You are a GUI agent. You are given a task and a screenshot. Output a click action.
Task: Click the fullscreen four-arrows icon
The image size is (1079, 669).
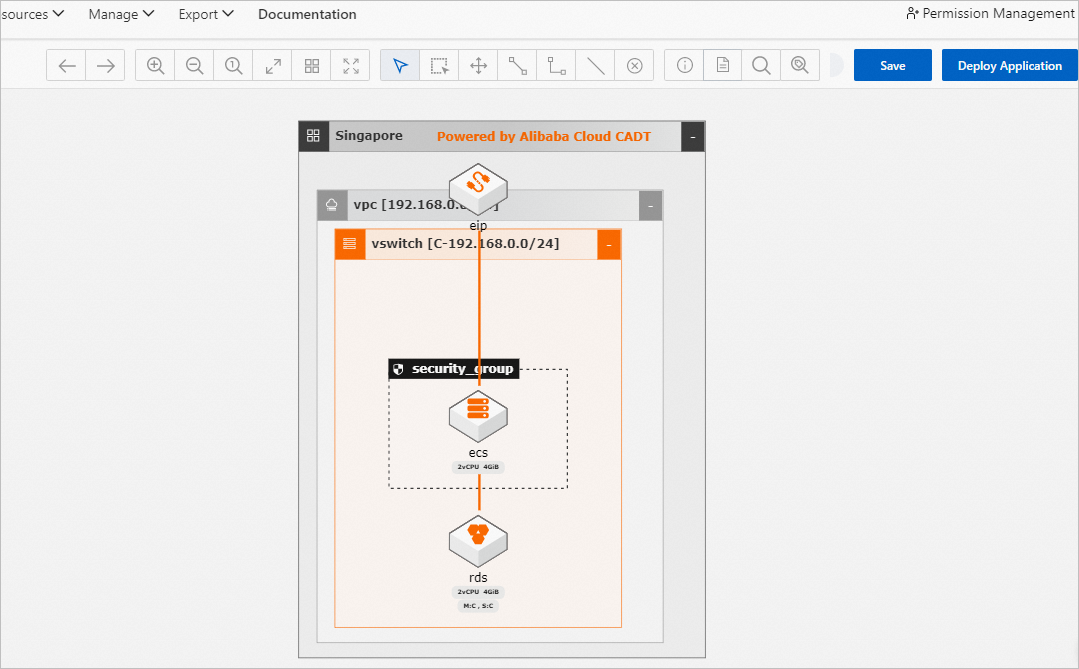(x=350, y=65)
